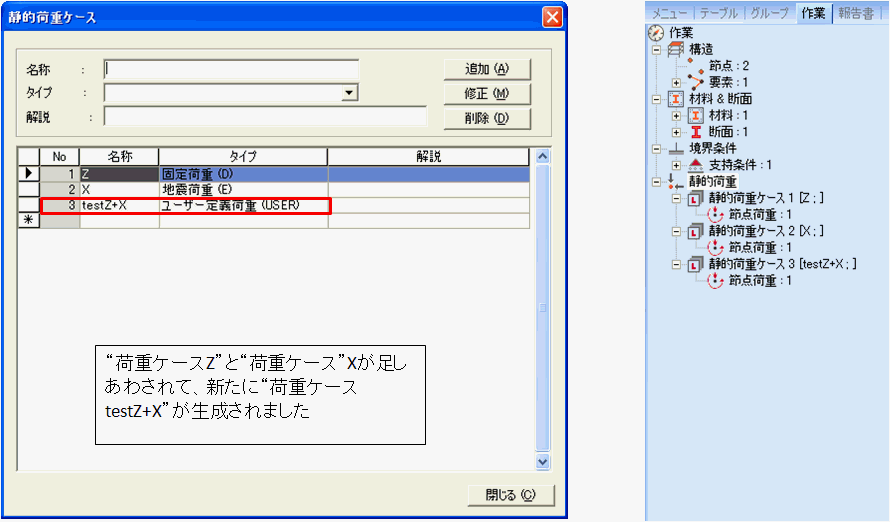The image size is (890, 522).
Task: Click the 静的荷重ケース 3 load case icon
Action: [695, 264]
